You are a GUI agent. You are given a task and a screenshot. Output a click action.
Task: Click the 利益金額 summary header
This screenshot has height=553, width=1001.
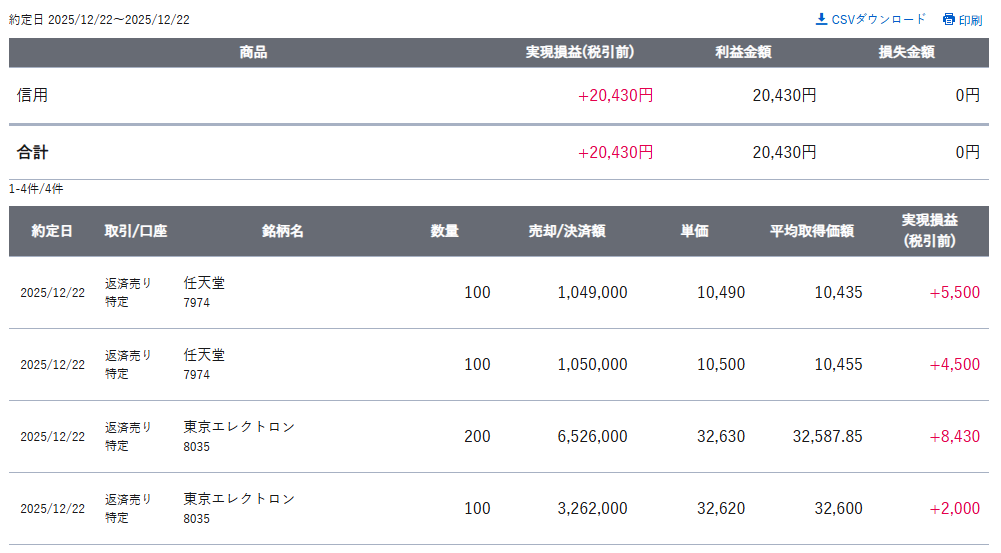(x=743, y=52)
